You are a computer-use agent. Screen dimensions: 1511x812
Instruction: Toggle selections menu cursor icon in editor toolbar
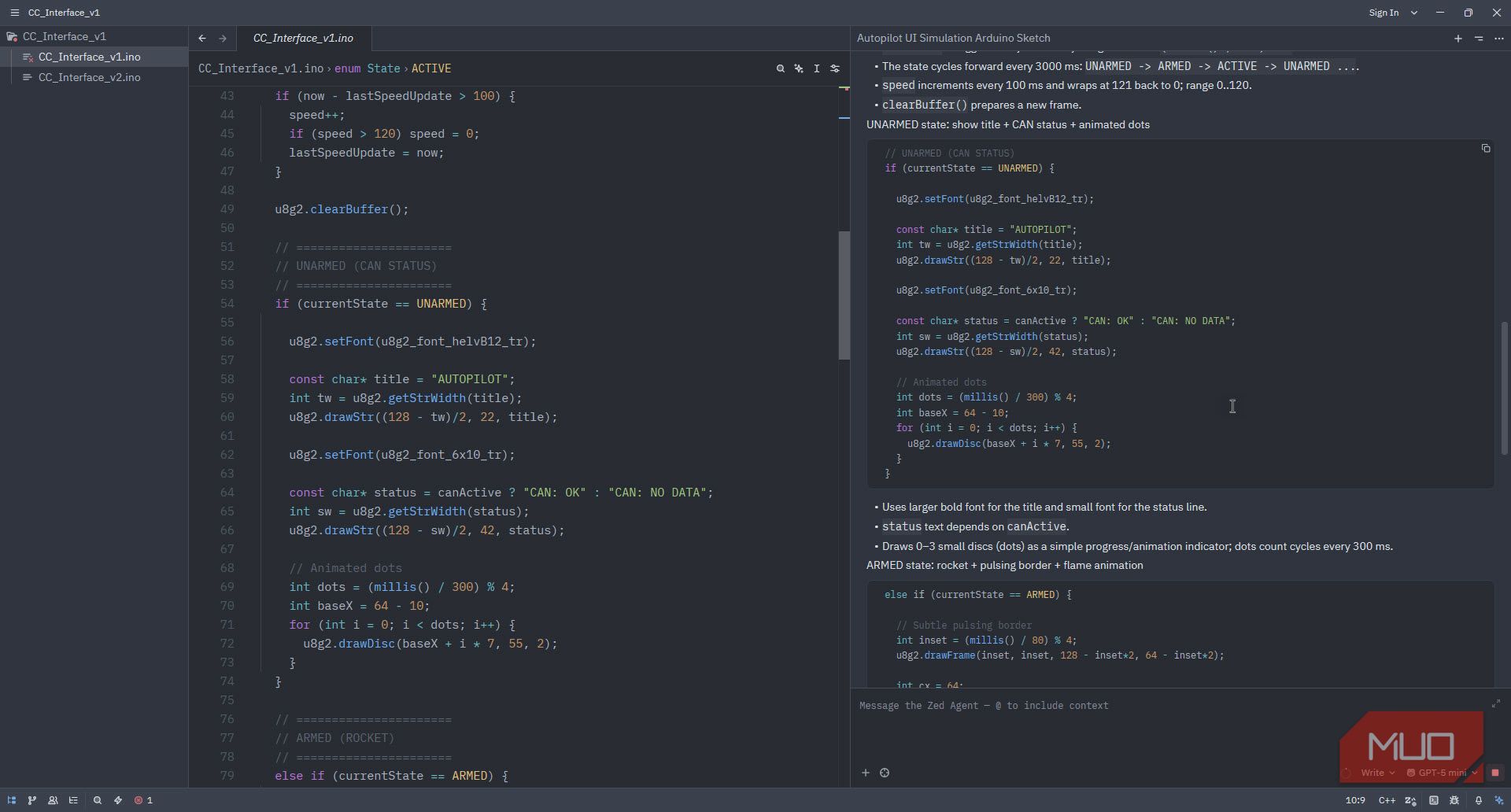point(817,68)
